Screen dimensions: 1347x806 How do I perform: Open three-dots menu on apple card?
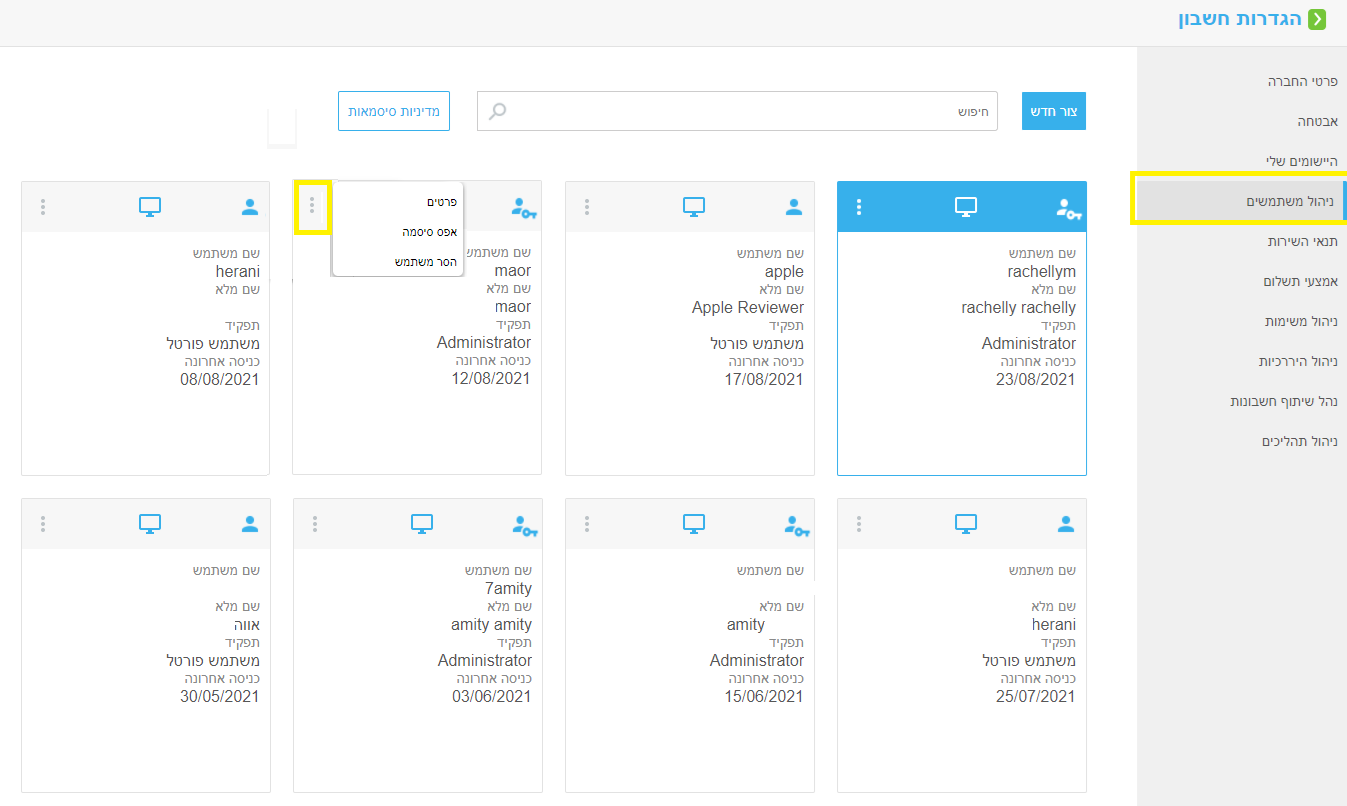tap(587, 207)
